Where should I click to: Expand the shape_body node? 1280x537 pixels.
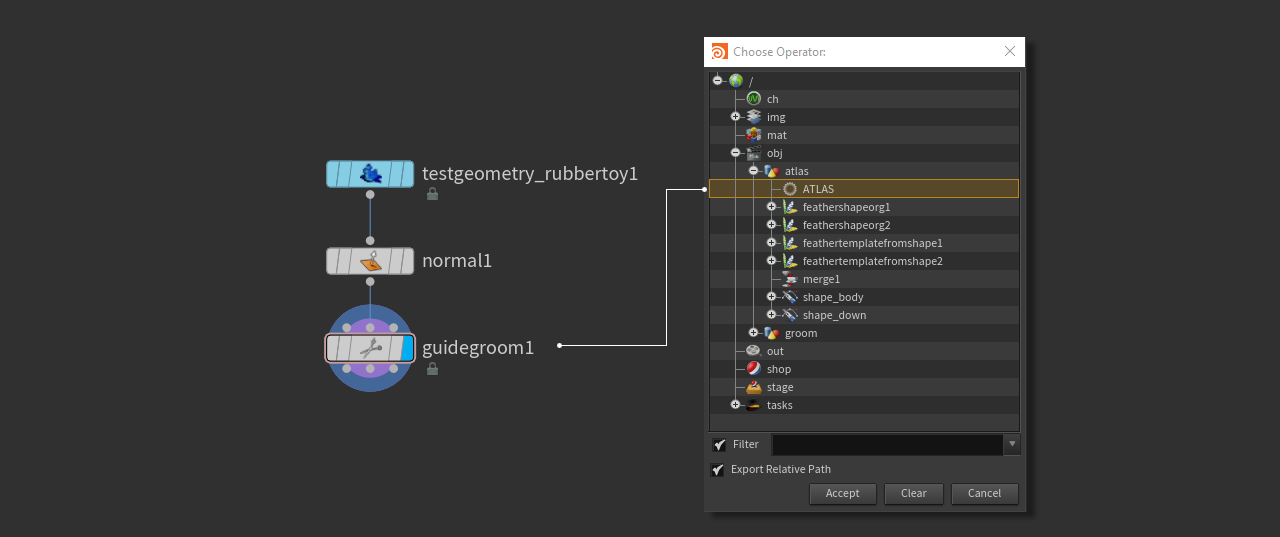coord(772,297)
